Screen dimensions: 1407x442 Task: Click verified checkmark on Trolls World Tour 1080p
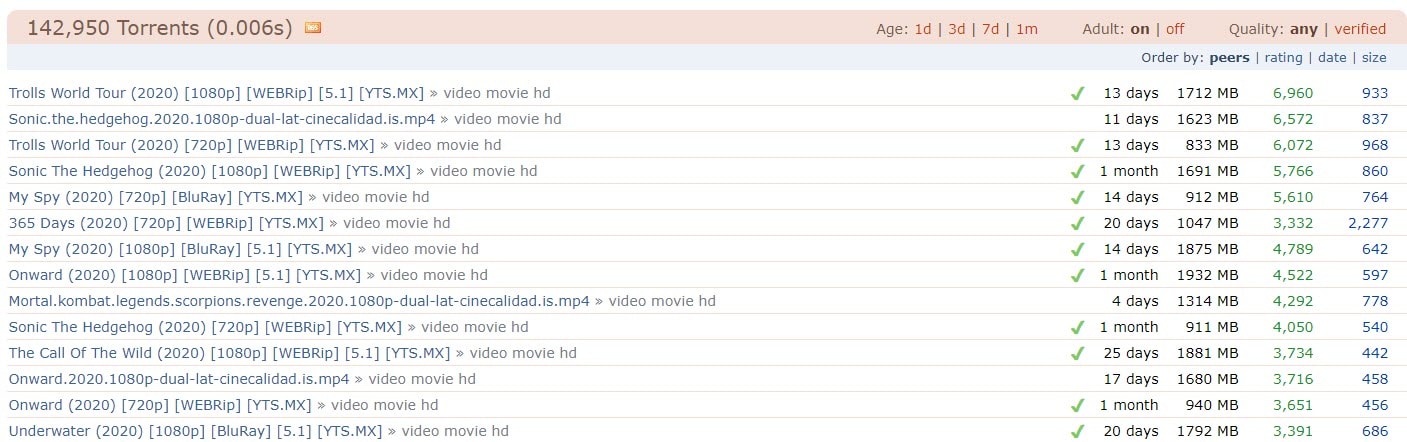1077,94
